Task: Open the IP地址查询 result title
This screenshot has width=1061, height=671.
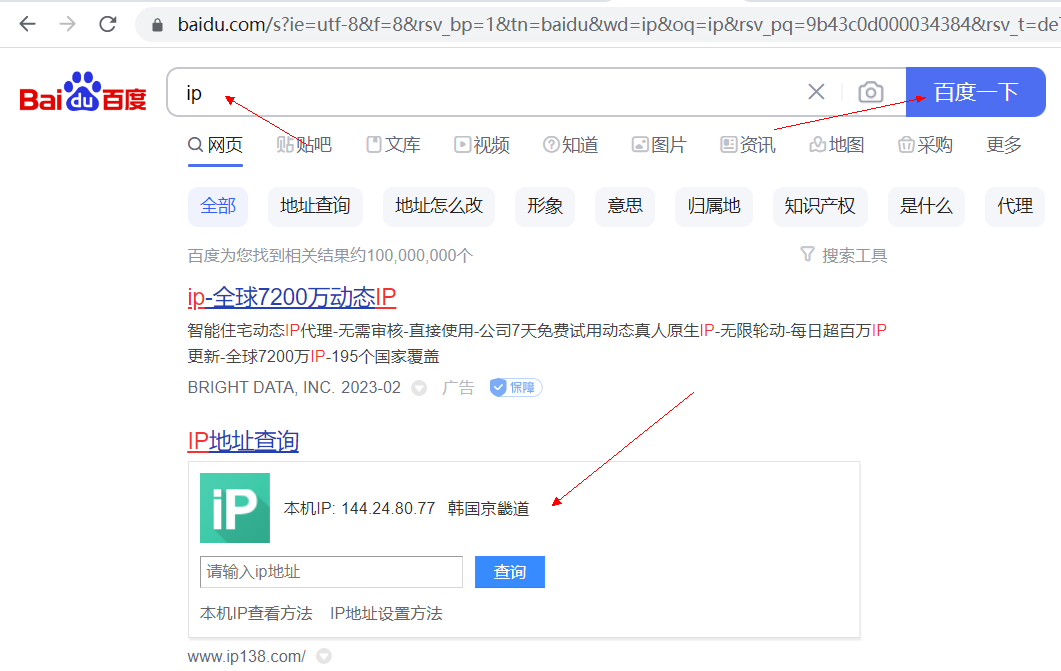Action: 243,441
